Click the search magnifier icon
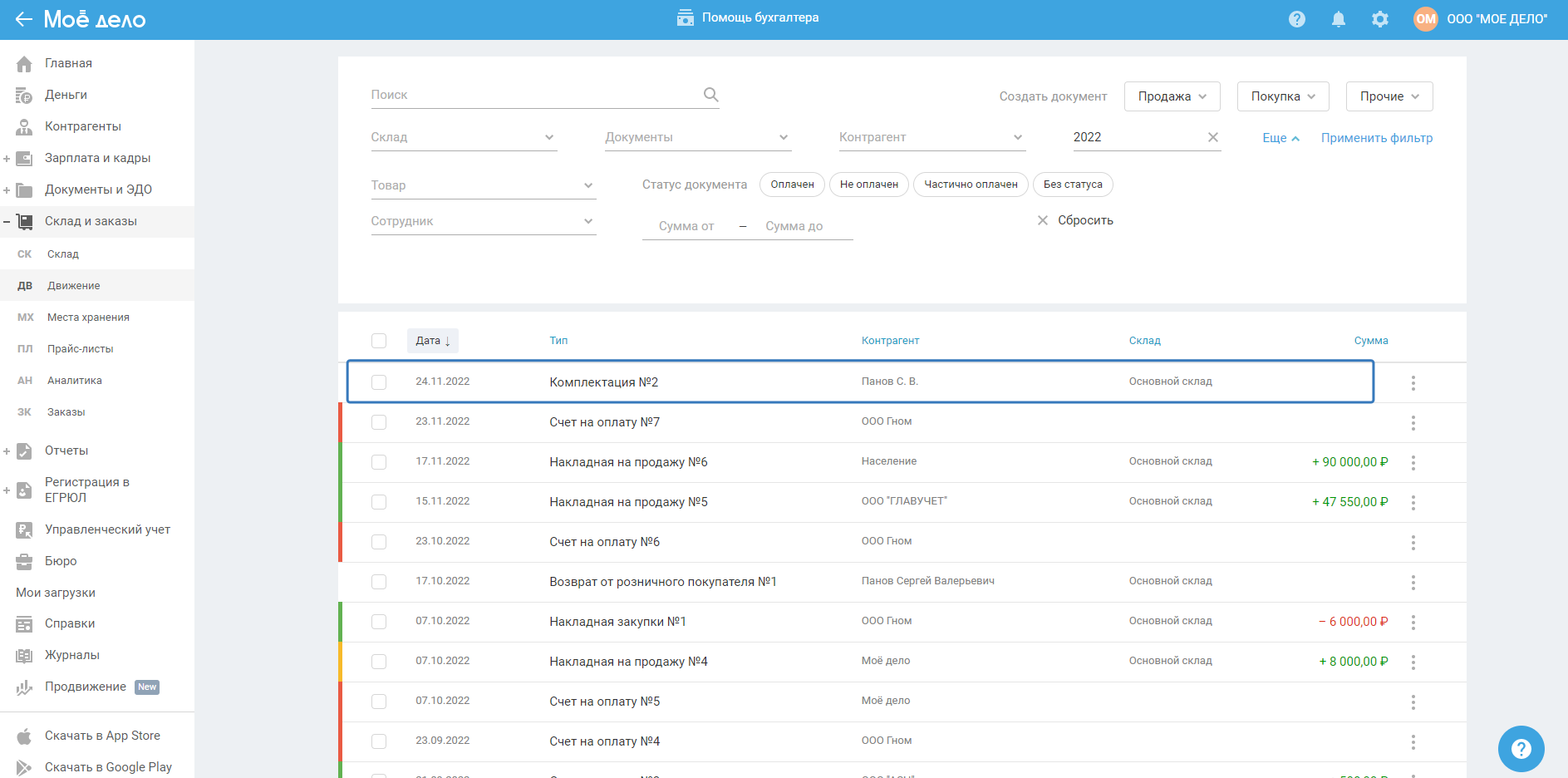 (710, 95)
